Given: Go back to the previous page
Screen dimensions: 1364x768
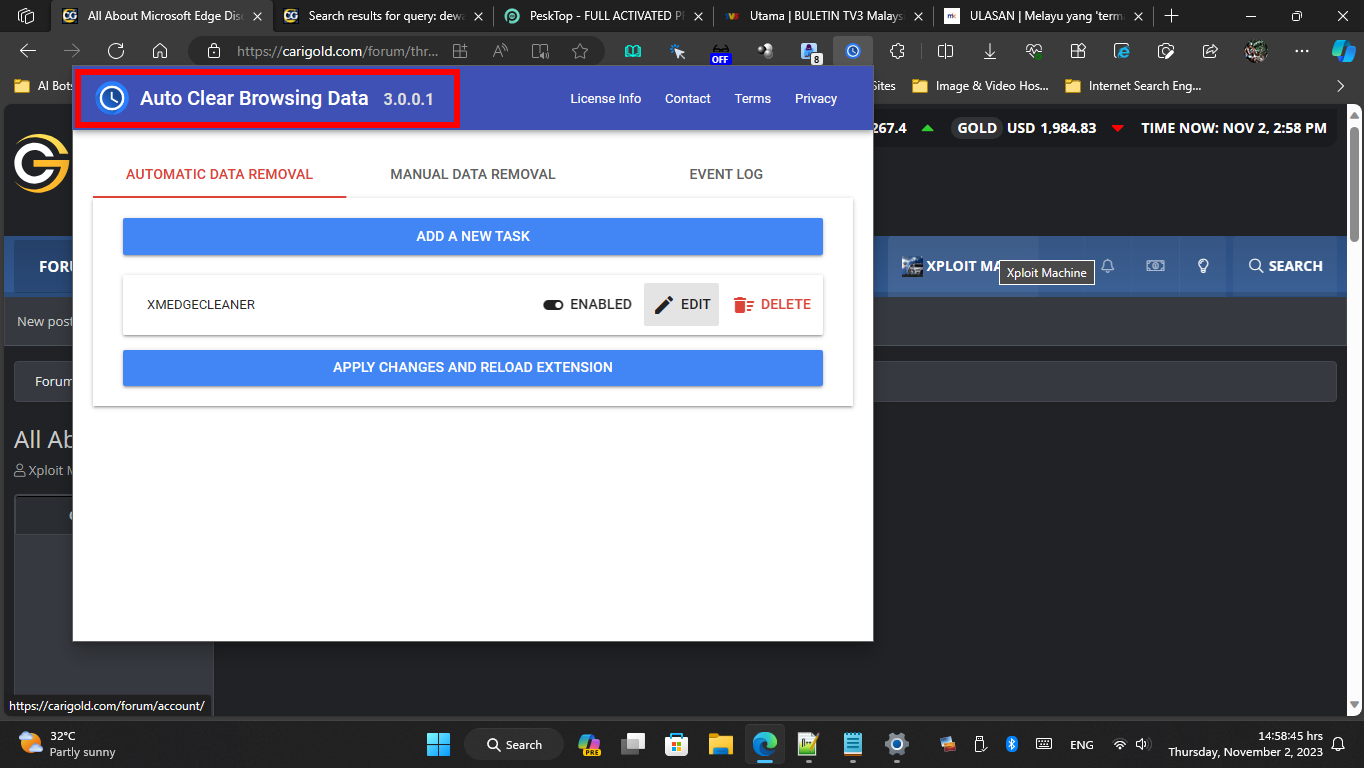Looking at the screenshot, I should click(28, 51).
